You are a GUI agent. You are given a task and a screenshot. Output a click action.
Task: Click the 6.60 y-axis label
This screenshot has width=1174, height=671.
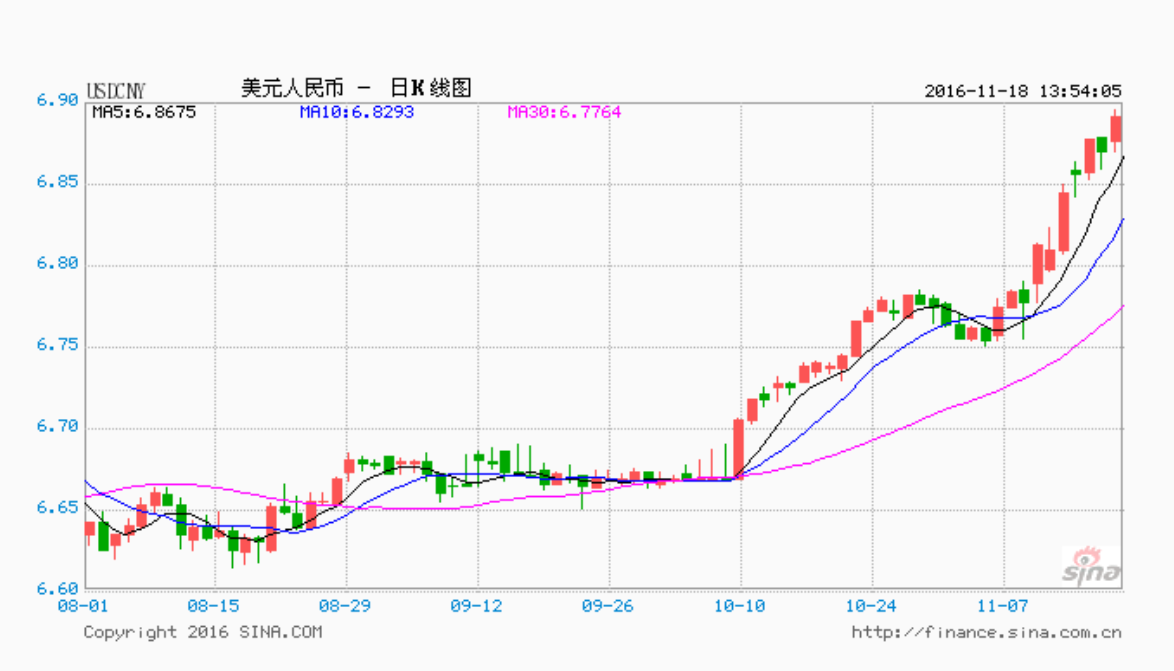[x=58, y=589]
